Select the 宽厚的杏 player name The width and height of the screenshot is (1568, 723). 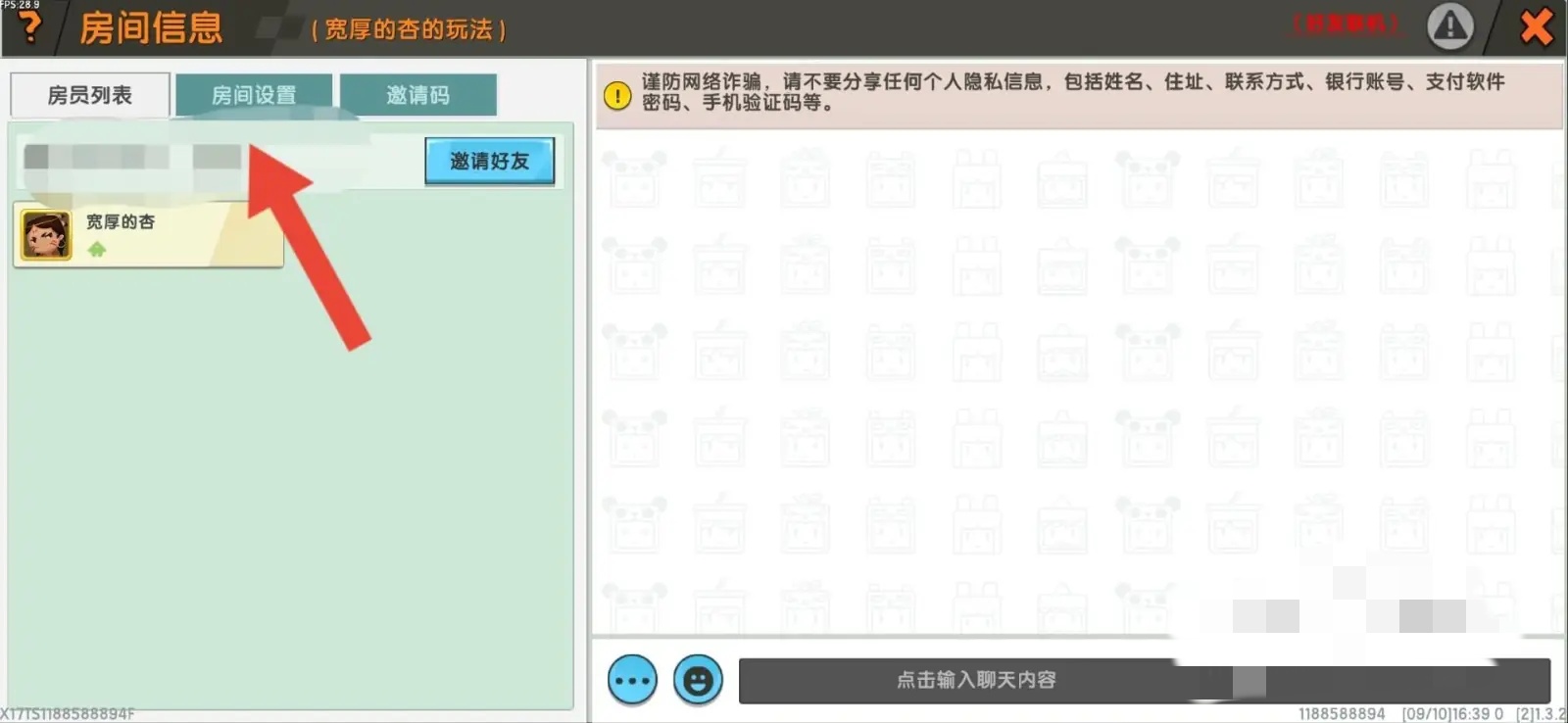(121, 222)
